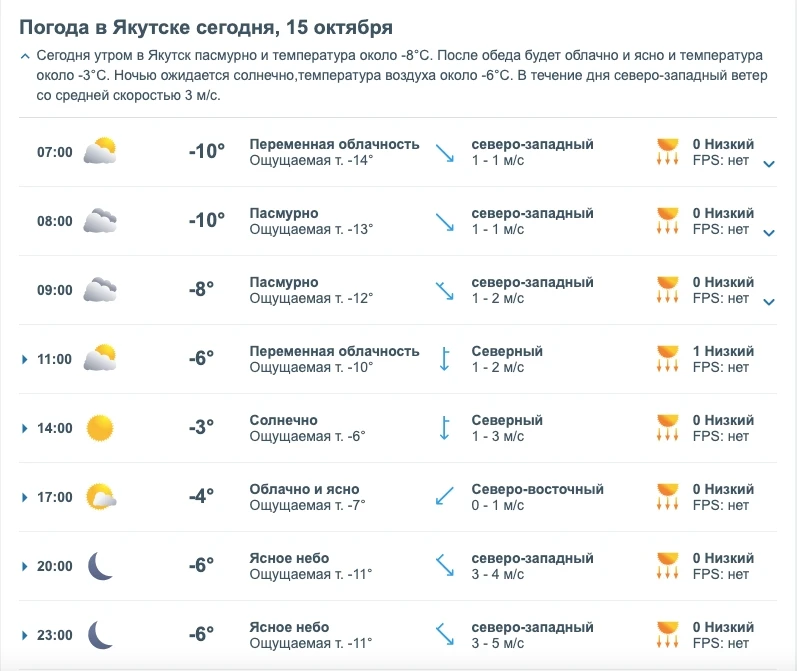Expand the 20:00 forecast row triangle
This screenshot has height=671, width=797.
click(x=24, y=566)
